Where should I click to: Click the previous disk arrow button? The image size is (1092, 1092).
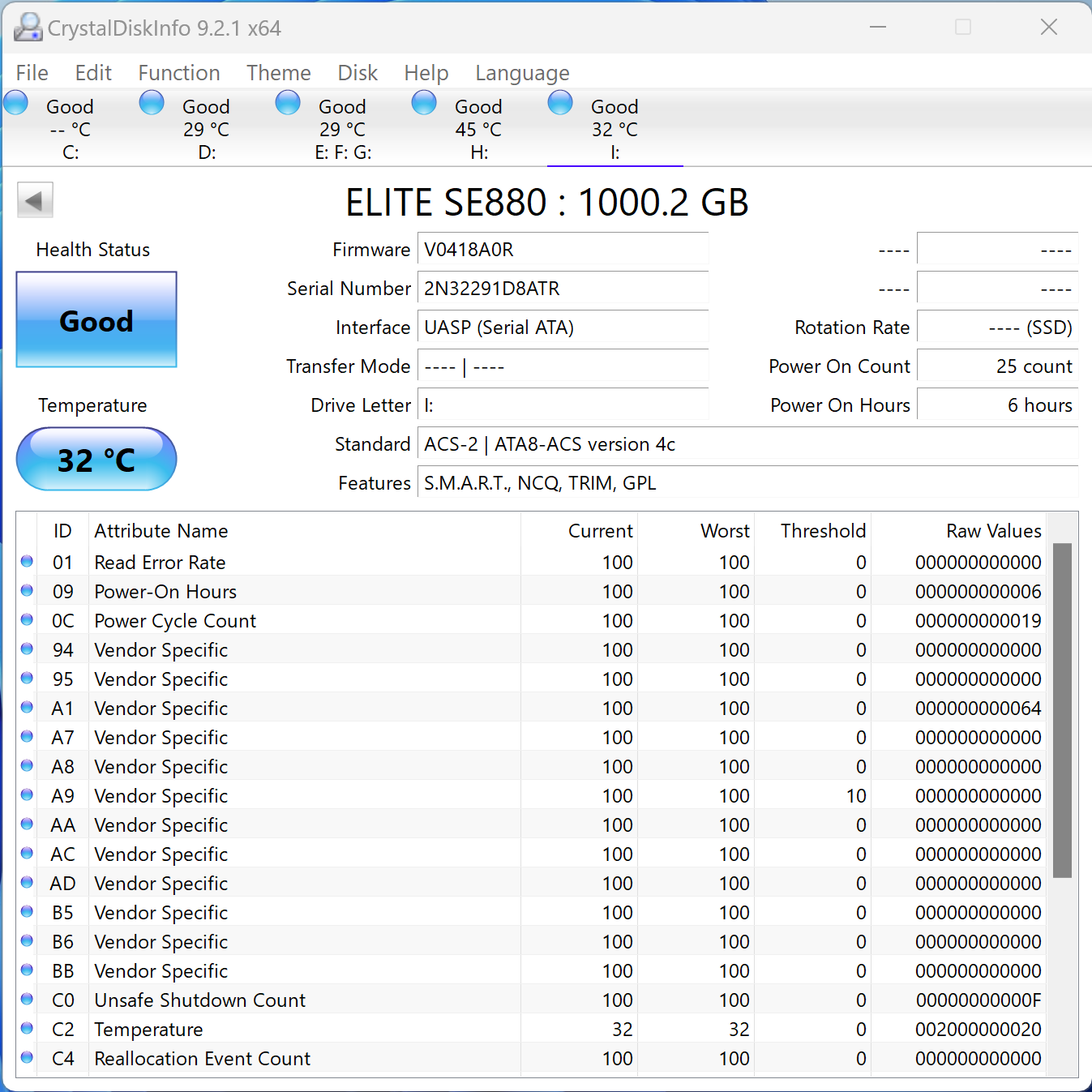point(35,200)
